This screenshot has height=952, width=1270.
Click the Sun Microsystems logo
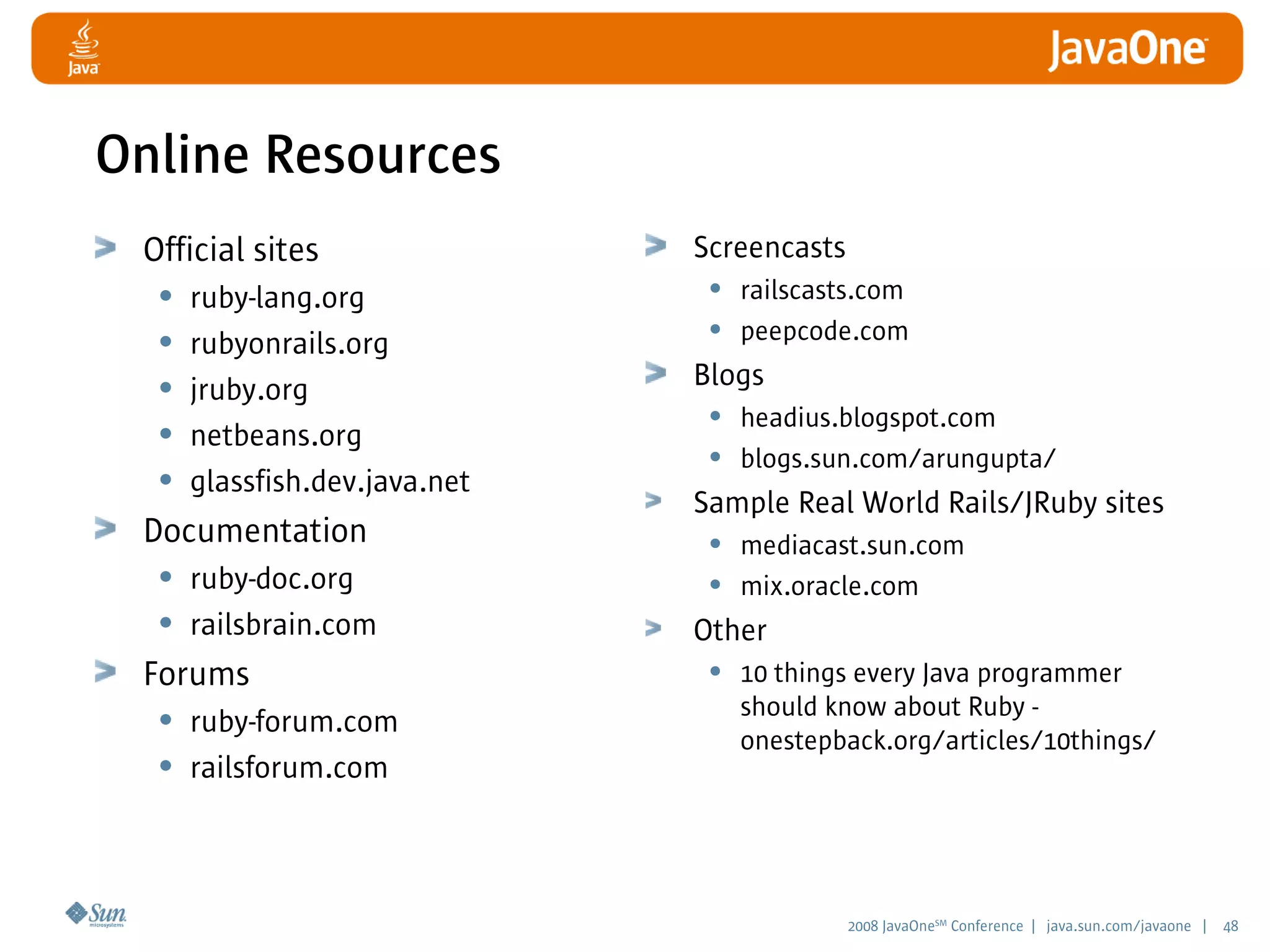tap(96, 914)
